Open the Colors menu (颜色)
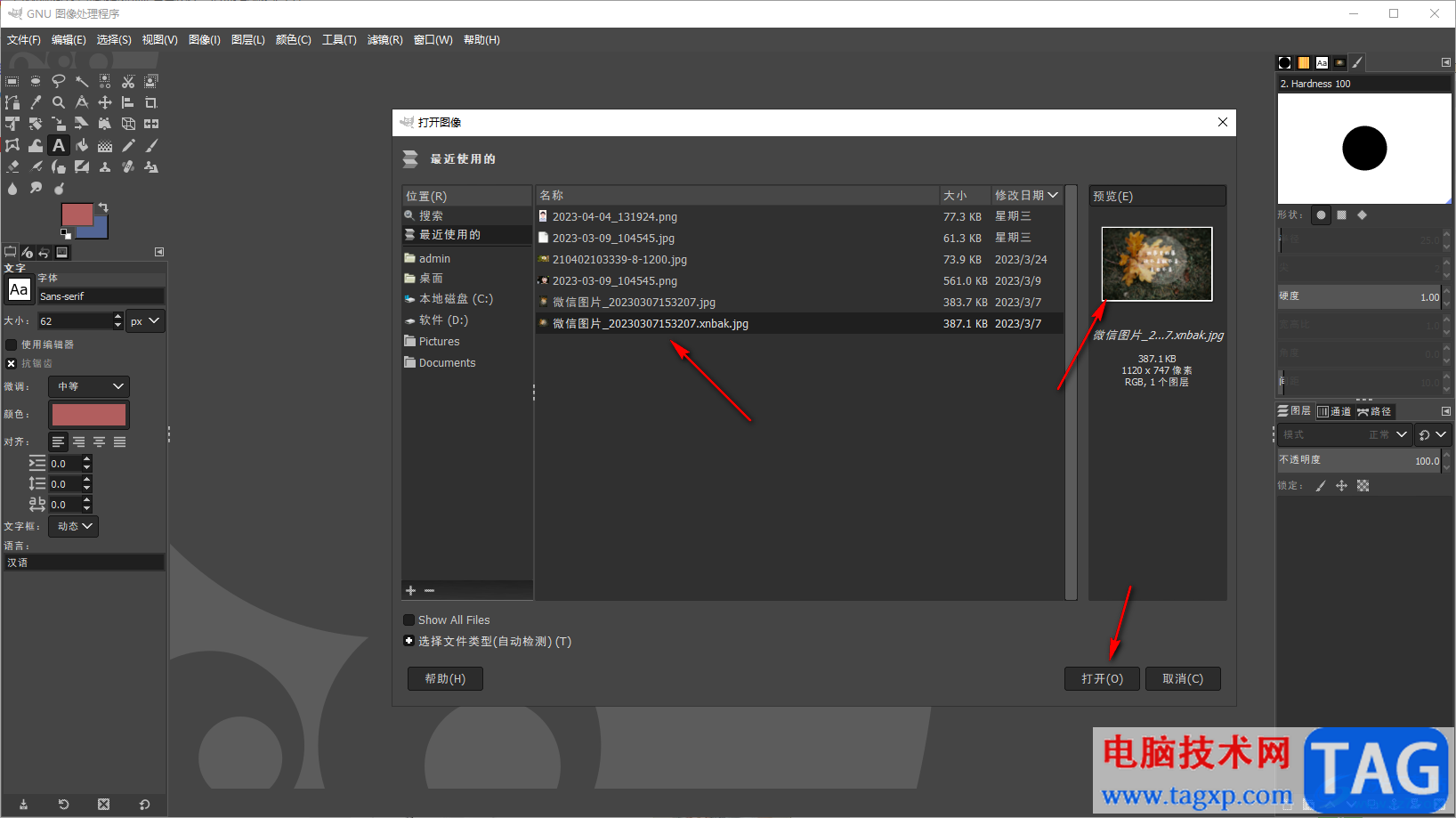1456x818 pixels. pyautogui.click(x=293, y=40)
